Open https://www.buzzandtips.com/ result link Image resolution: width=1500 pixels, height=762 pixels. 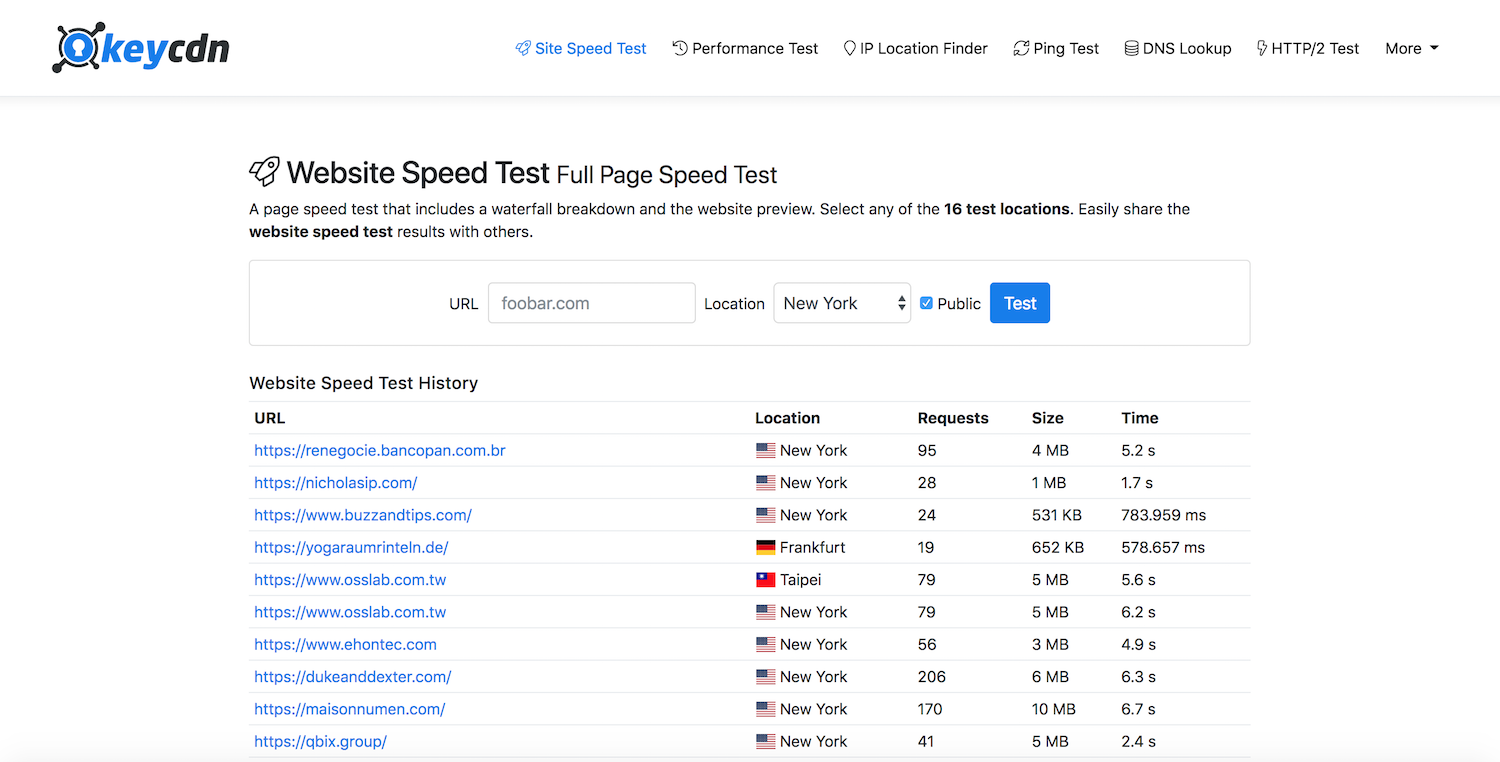pos(363,515)
